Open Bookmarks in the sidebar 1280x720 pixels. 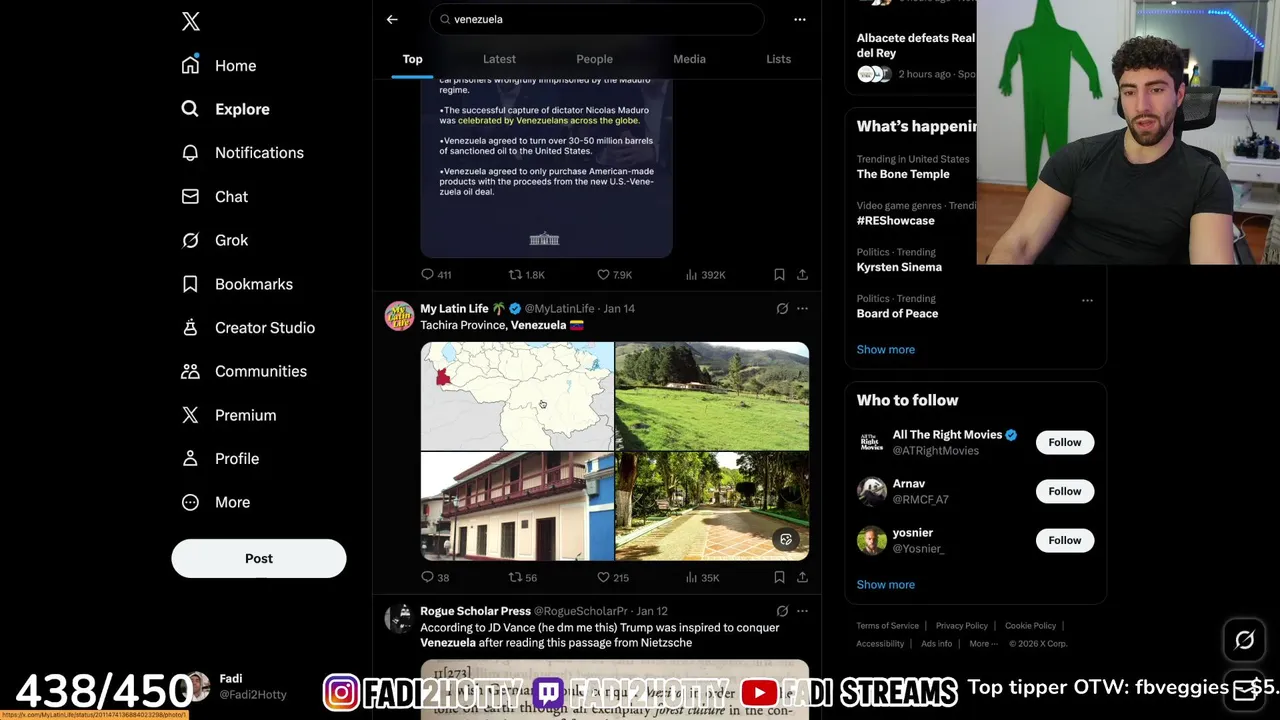[237, 284]
